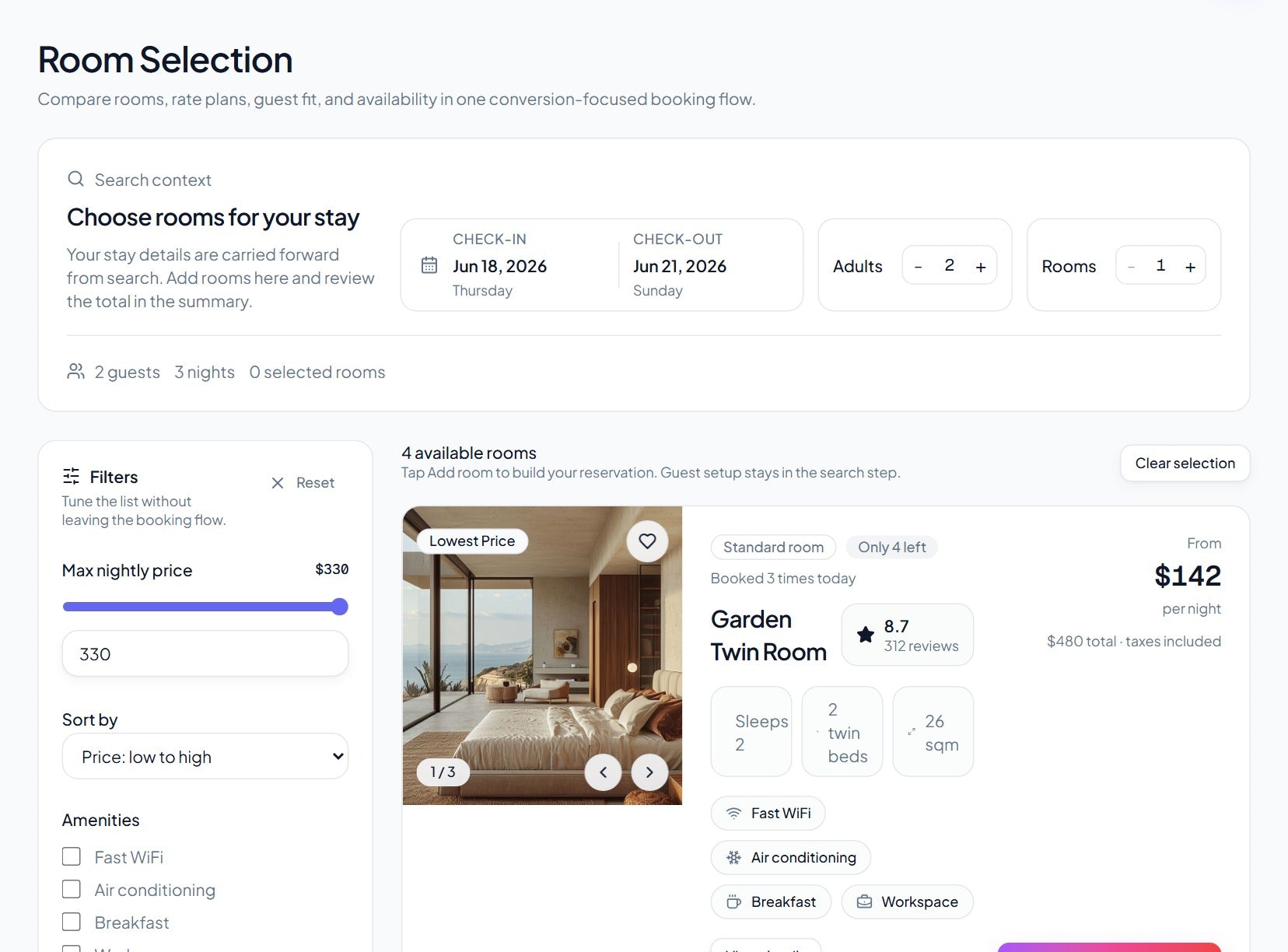Click the 312 reviews text

(x=921, y=646)
